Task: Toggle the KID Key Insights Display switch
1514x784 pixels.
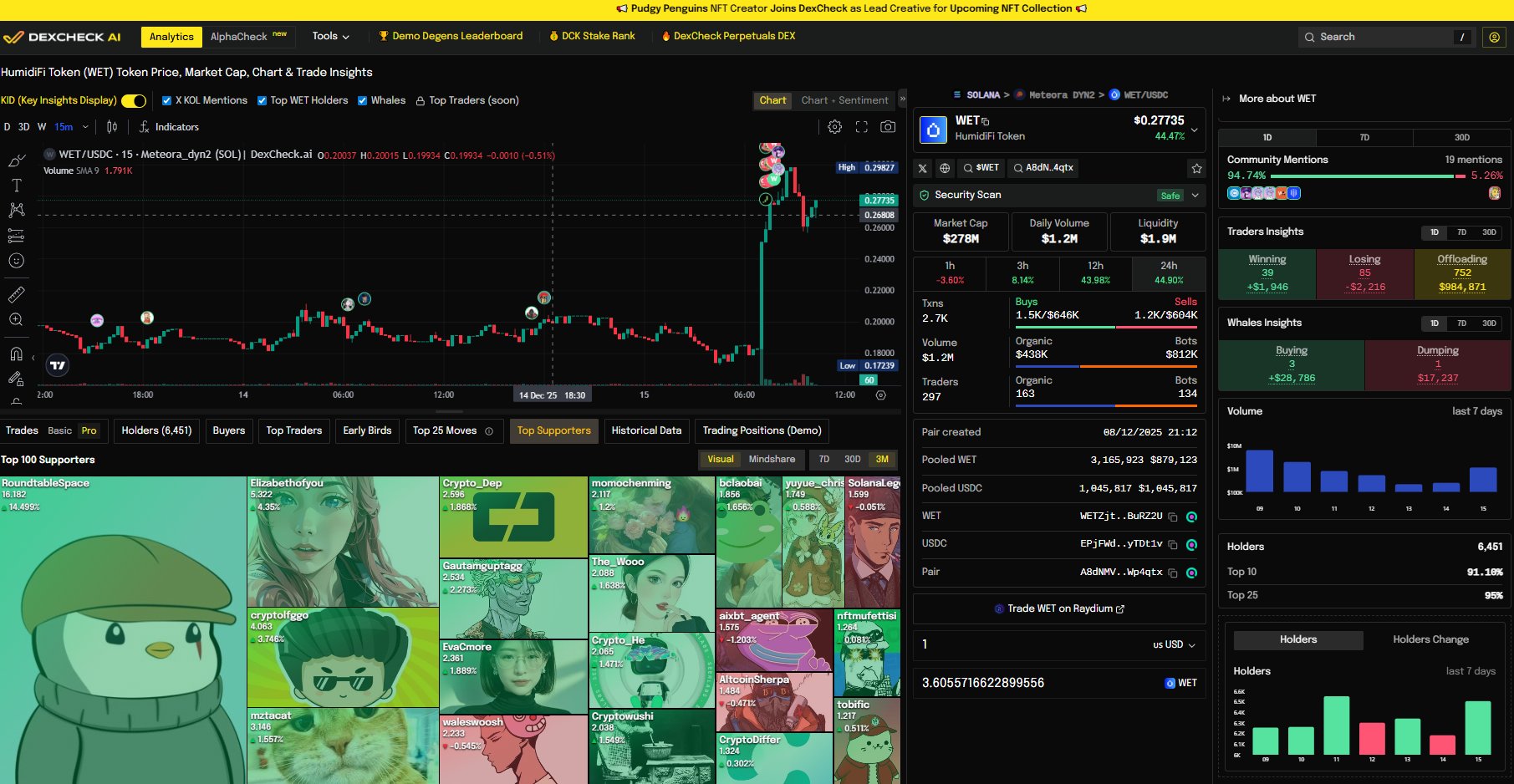Action: pyautogui.click(x=134, y=101)
